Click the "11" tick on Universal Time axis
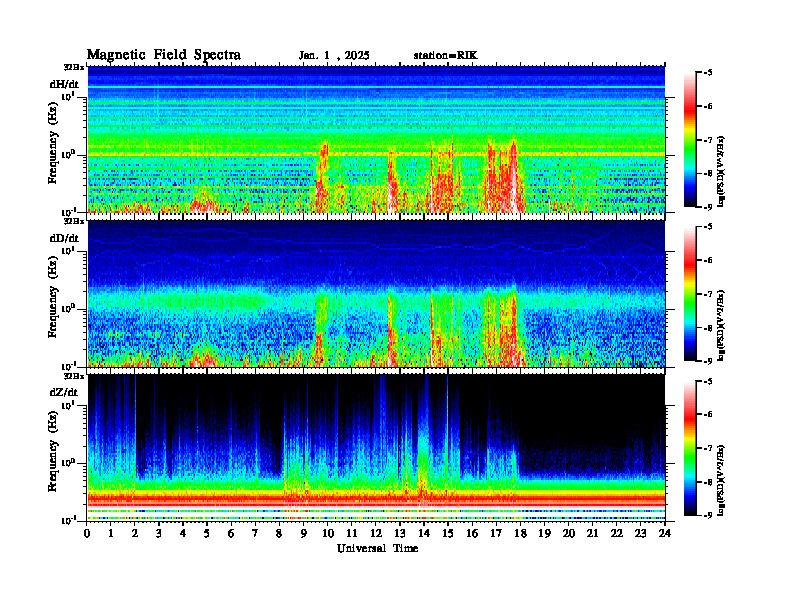This screenshot has height=612, width=792. click(352, 533)
